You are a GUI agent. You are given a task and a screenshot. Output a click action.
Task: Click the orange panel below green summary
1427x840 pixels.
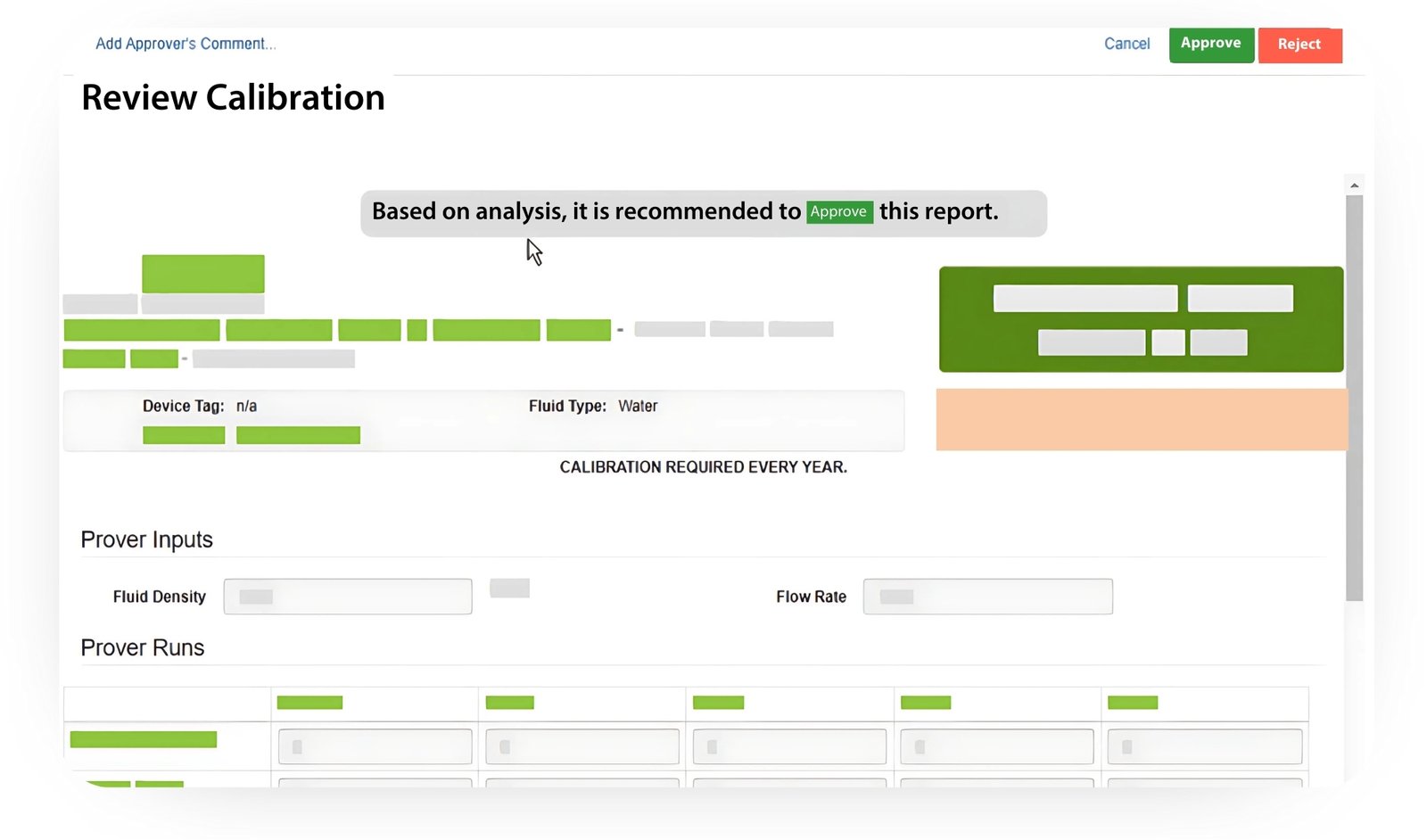(x=1141, y=419)
